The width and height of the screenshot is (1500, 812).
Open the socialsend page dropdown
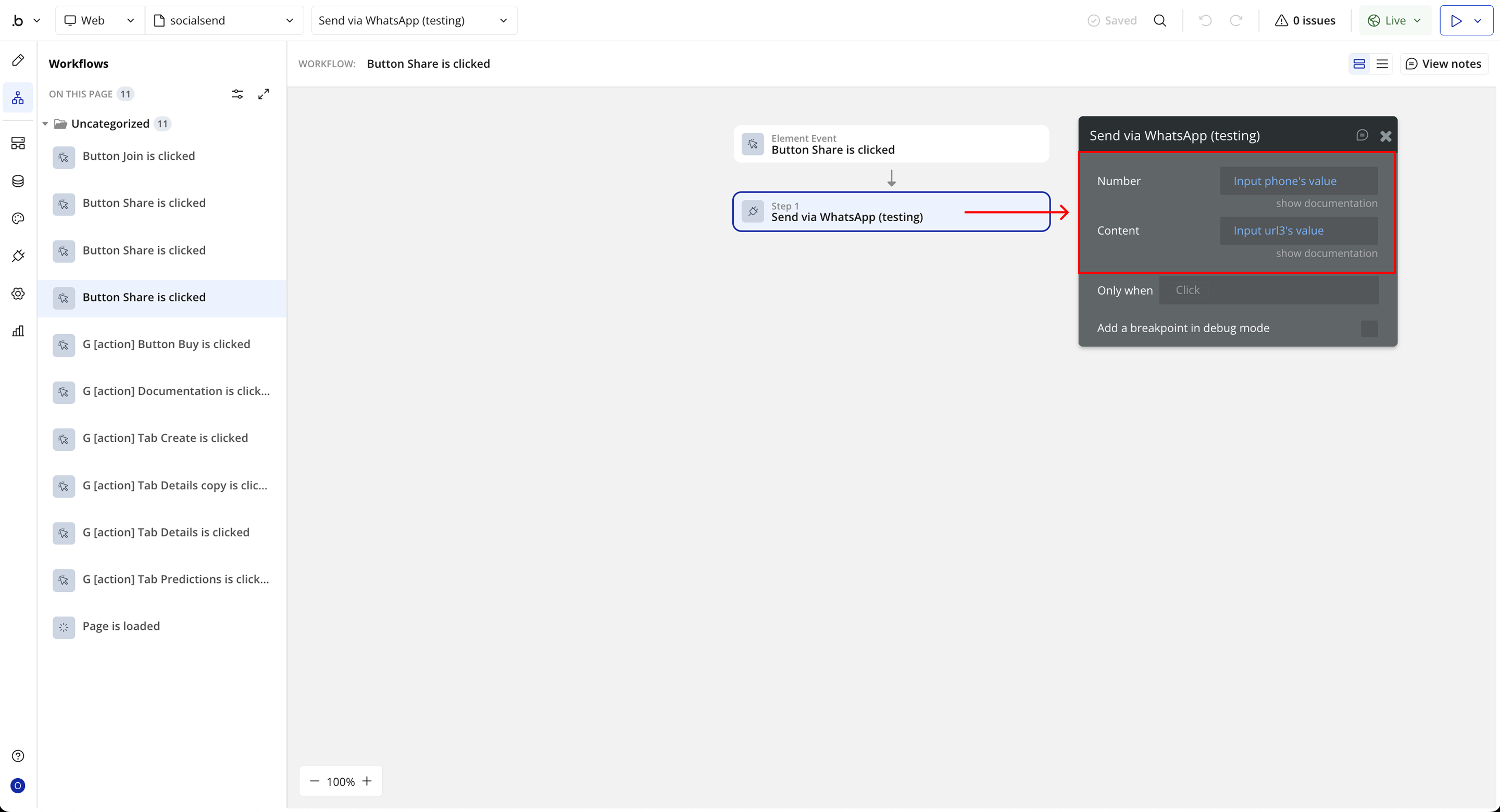pos(223,20)
